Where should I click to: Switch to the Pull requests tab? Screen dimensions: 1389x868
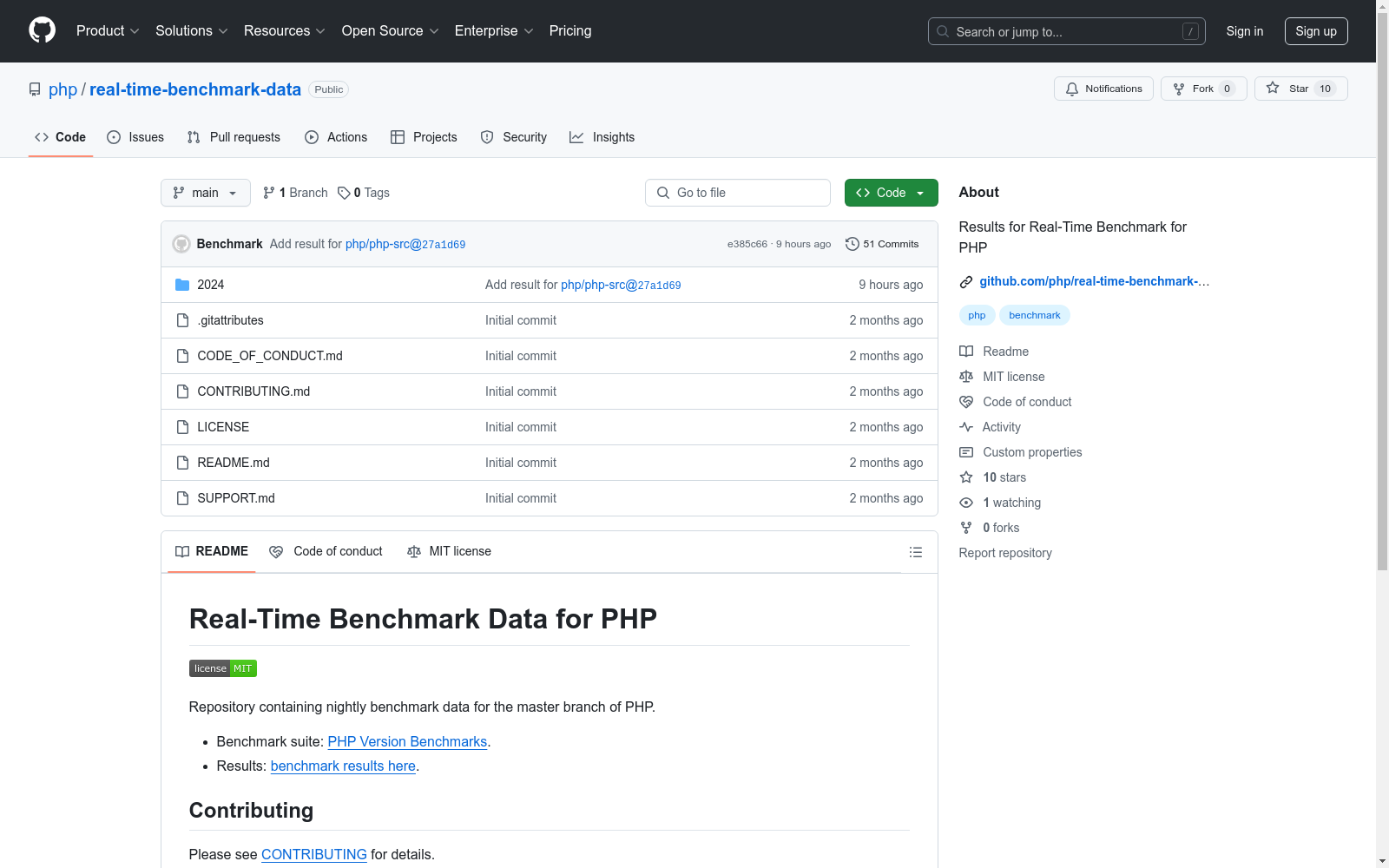tap(234, 137)
